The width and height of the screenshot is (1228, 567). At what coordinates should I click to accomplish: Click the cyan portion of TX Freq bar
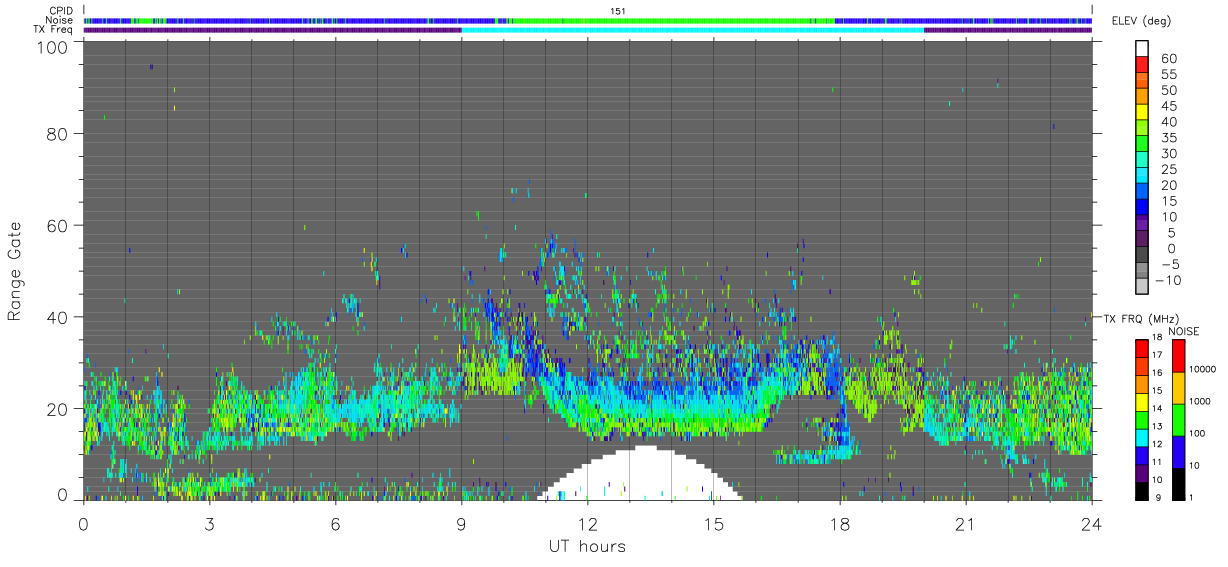tap(692, 30)
